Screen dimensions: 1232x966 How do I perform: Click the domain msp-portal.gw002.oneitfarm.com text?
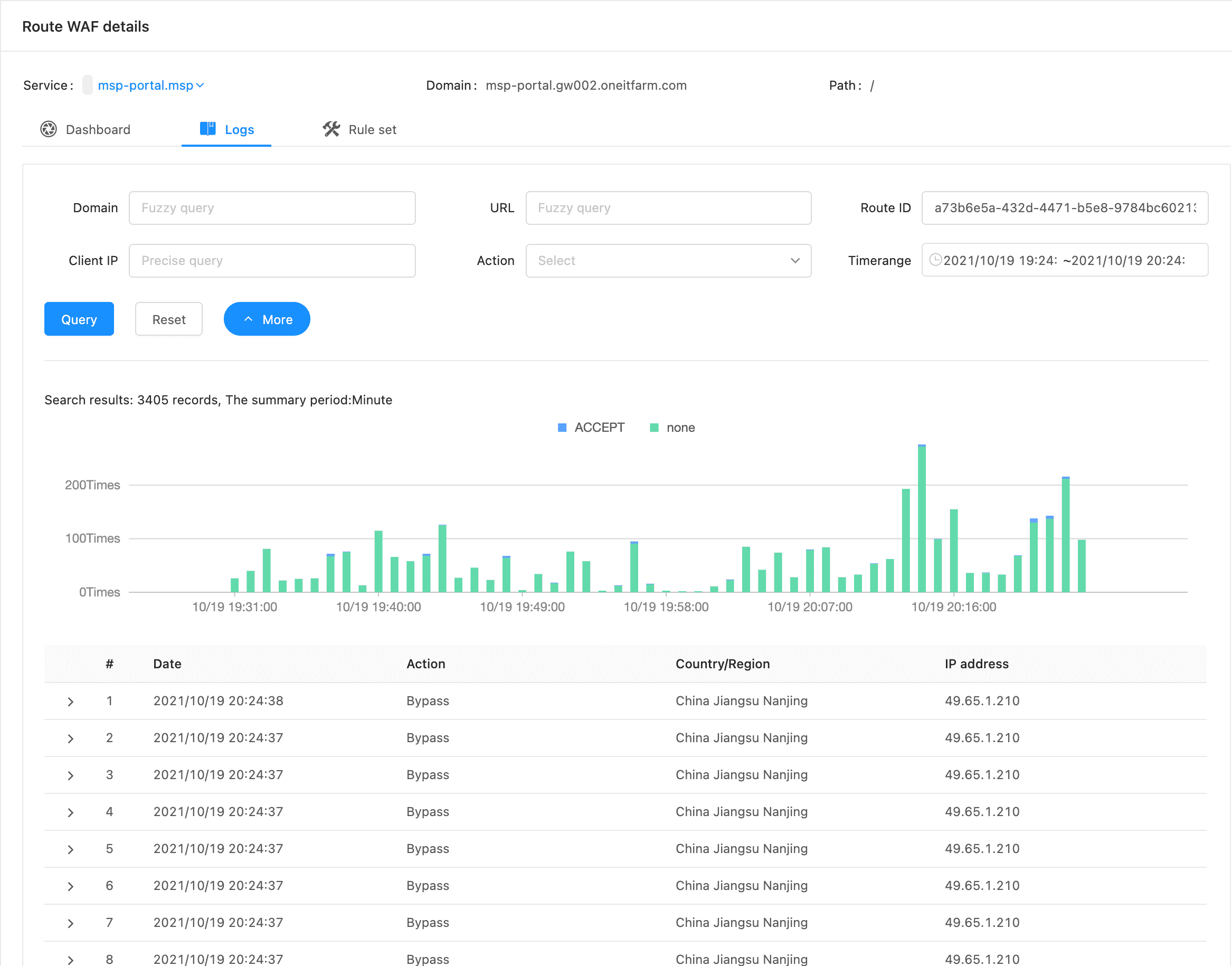(586, 86)
